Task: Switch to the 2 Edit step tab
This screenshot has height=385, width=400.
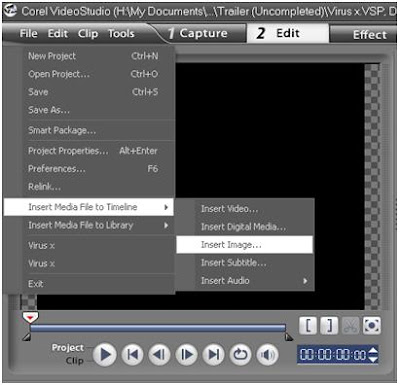Action: [288, 33]
